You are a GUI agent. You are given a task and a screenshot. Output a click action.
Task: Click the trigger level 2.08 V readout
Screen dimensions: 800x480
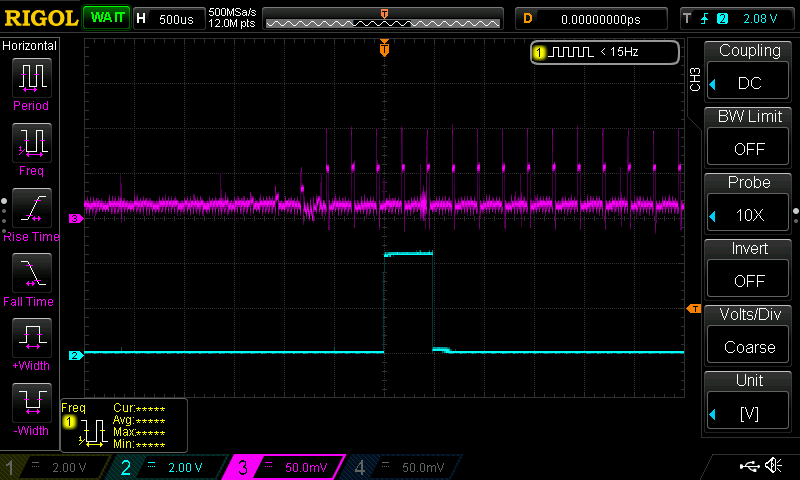tap(760, 19)
